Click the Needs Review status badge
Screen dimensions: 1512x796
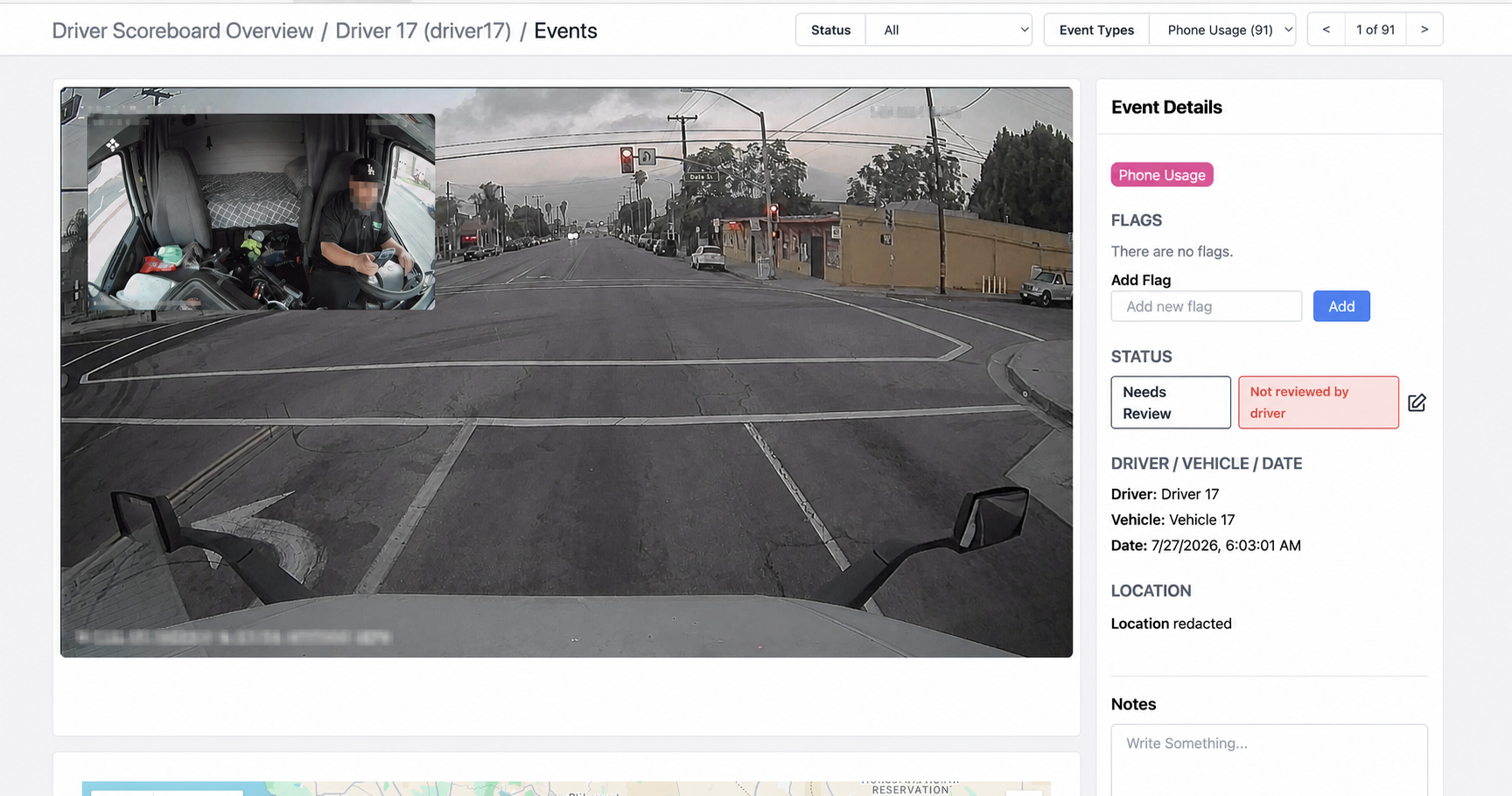coord(1171,402)
